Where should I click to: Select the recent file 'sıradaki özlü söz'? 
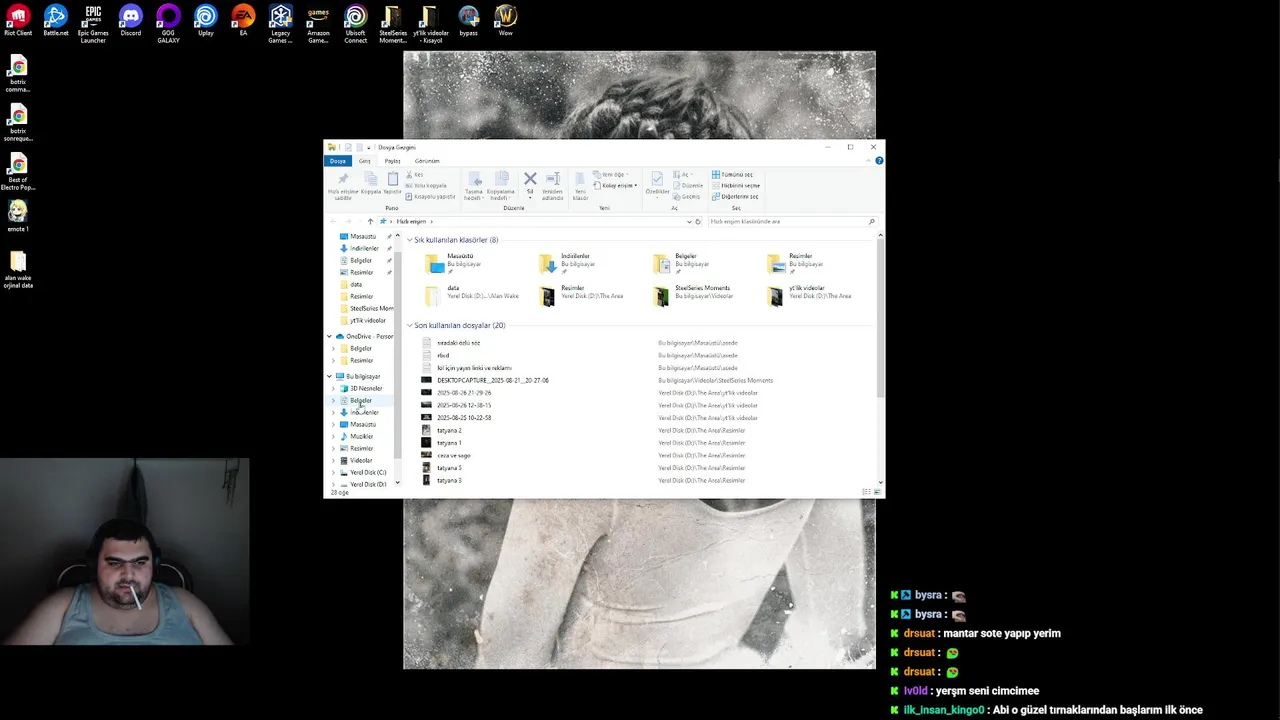coord(459,343)
